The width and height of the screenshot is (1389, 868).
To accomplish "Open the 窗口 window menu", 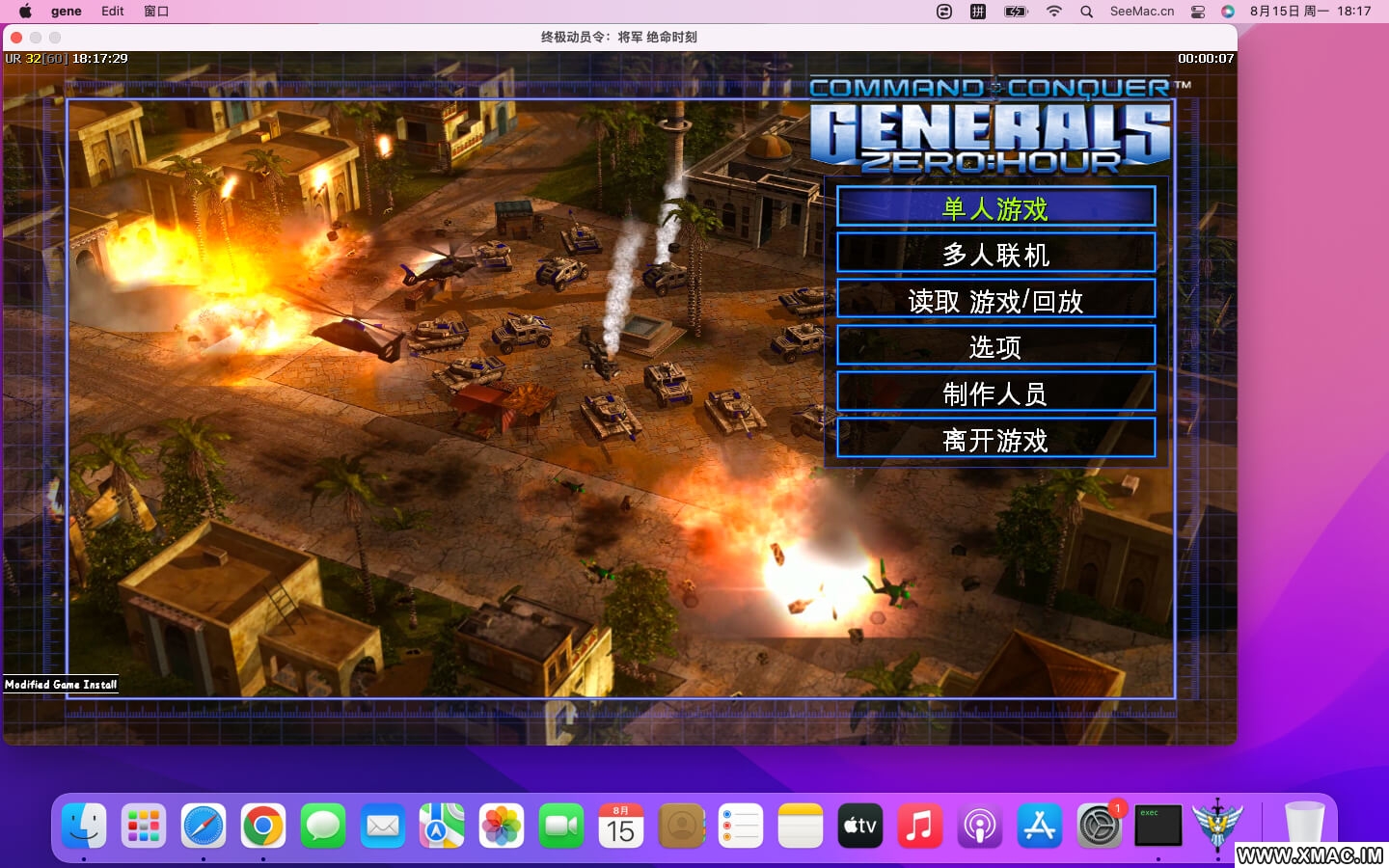I will (x=156, y=12).
